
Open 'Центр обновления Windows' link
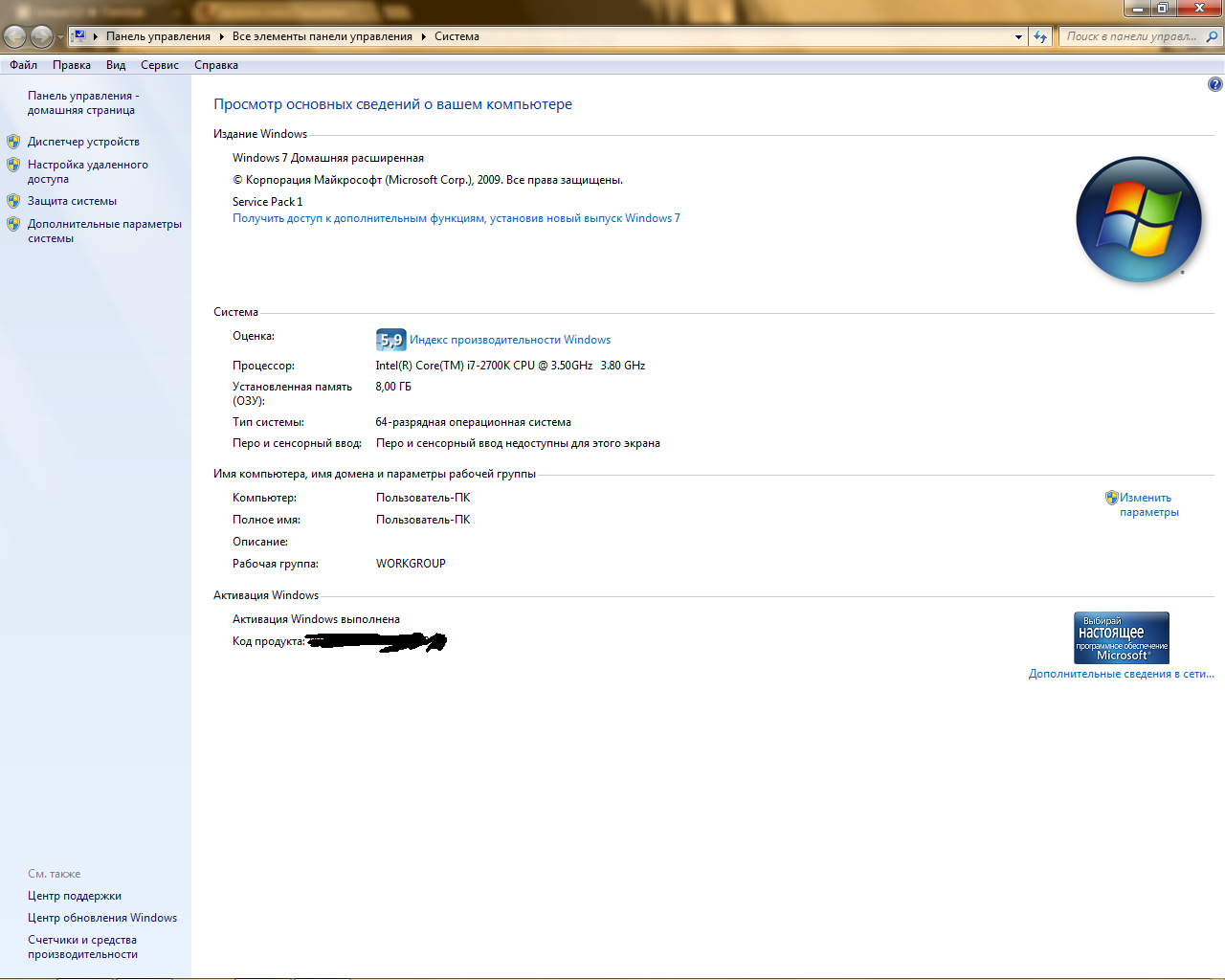(102, 918)
